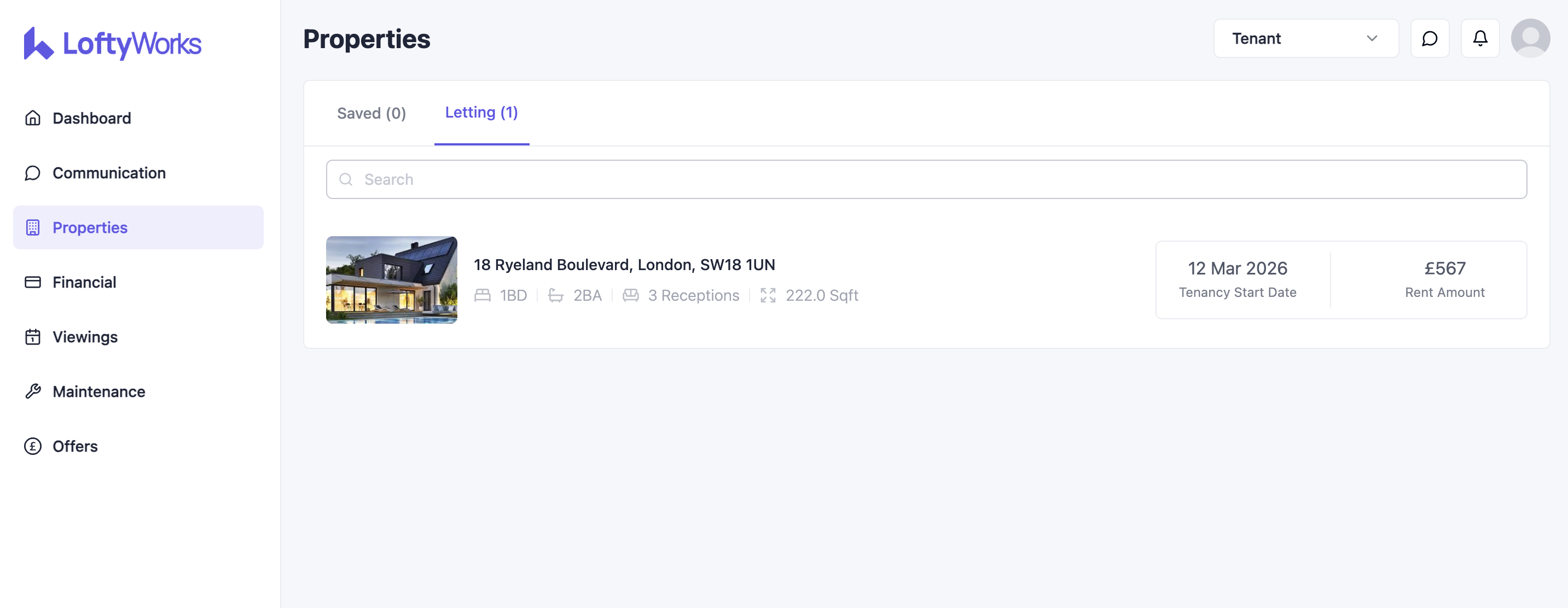
Task: Select the Letting (1) tab
Action: (x=481, y=113)
